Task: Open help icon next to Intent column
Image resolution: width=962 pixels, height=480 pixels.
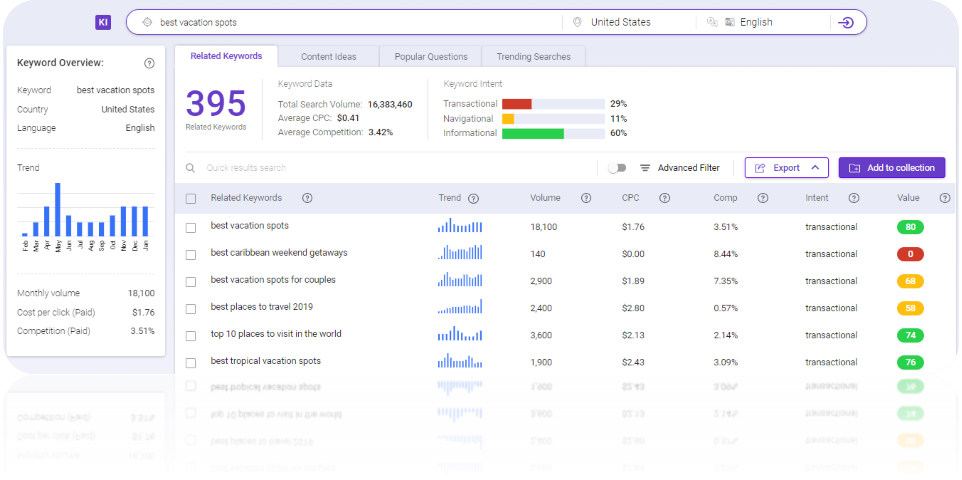Action: [x=853, y=198]
